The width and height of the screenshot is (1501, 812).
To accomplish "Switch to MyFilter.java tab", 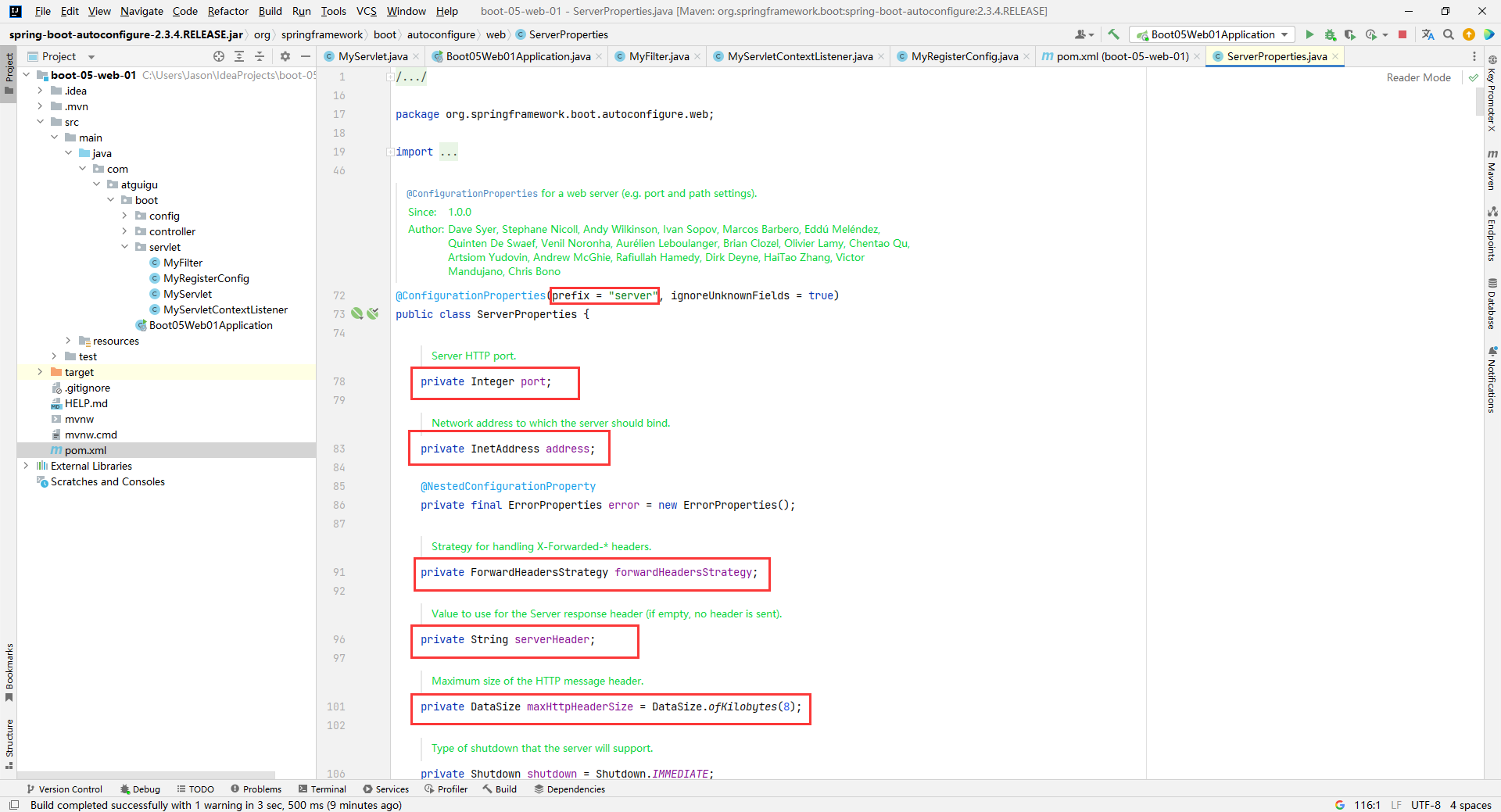I will point(658,56).
